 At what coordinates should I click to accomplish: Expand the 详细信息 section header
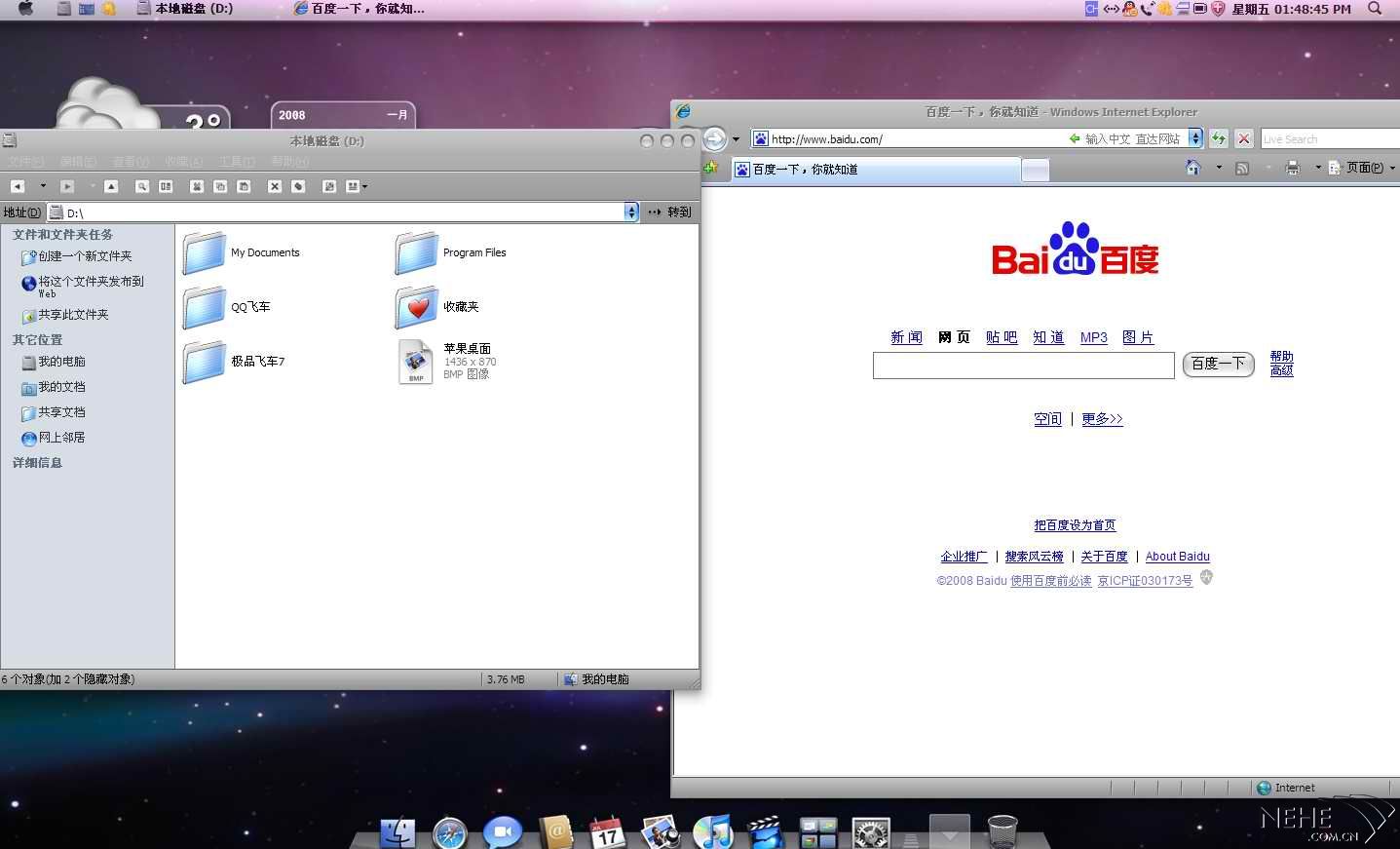(x=37, y=463)
